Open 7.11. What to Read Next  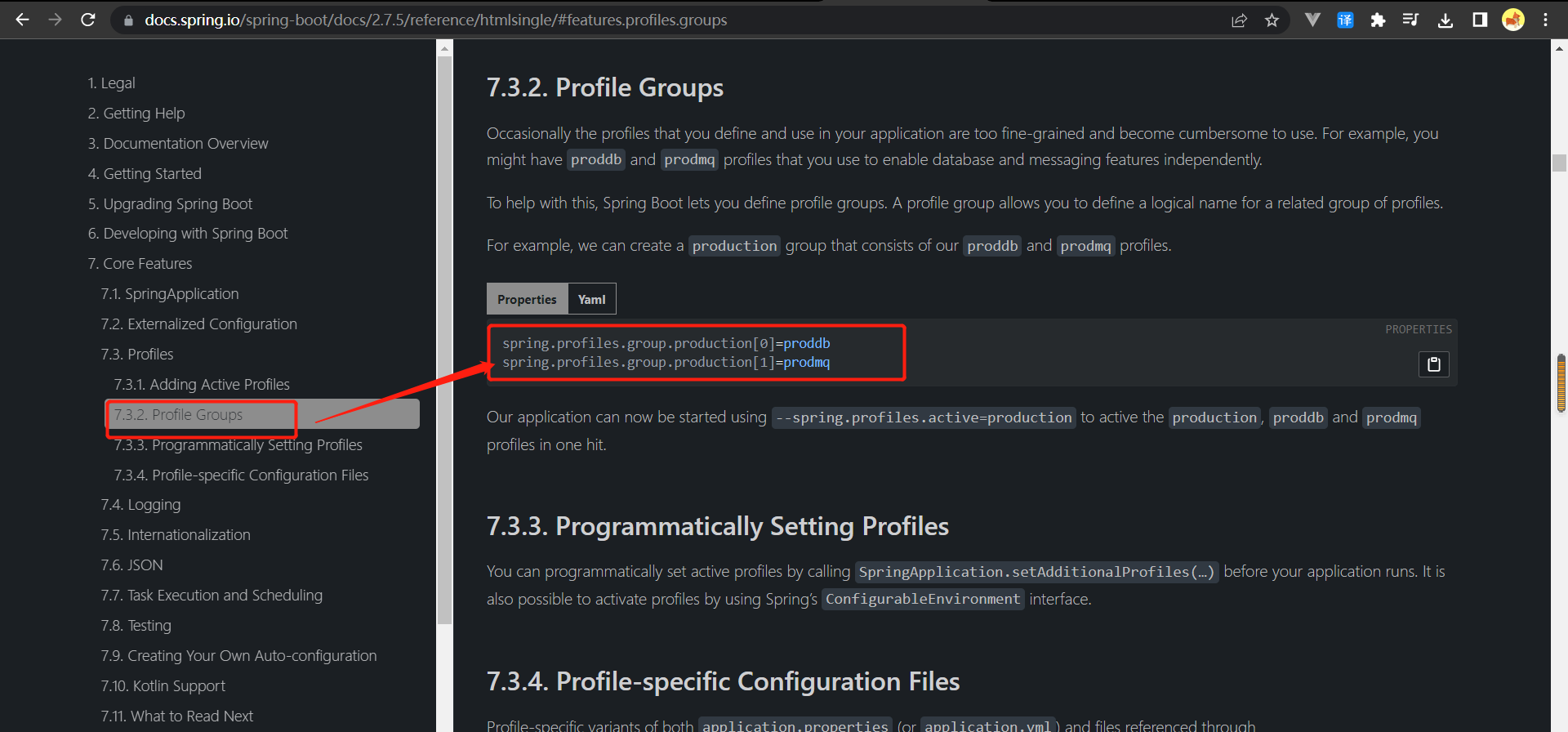tap(176, 716)
